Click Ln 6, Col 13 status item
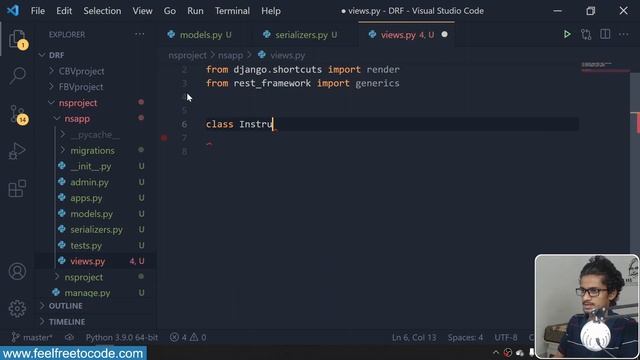640x360 pixels. pos(414,338)
